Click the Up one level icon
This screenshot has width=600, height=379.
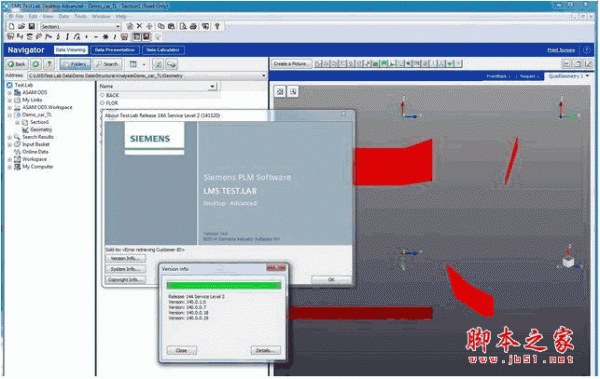pos(49,64)
